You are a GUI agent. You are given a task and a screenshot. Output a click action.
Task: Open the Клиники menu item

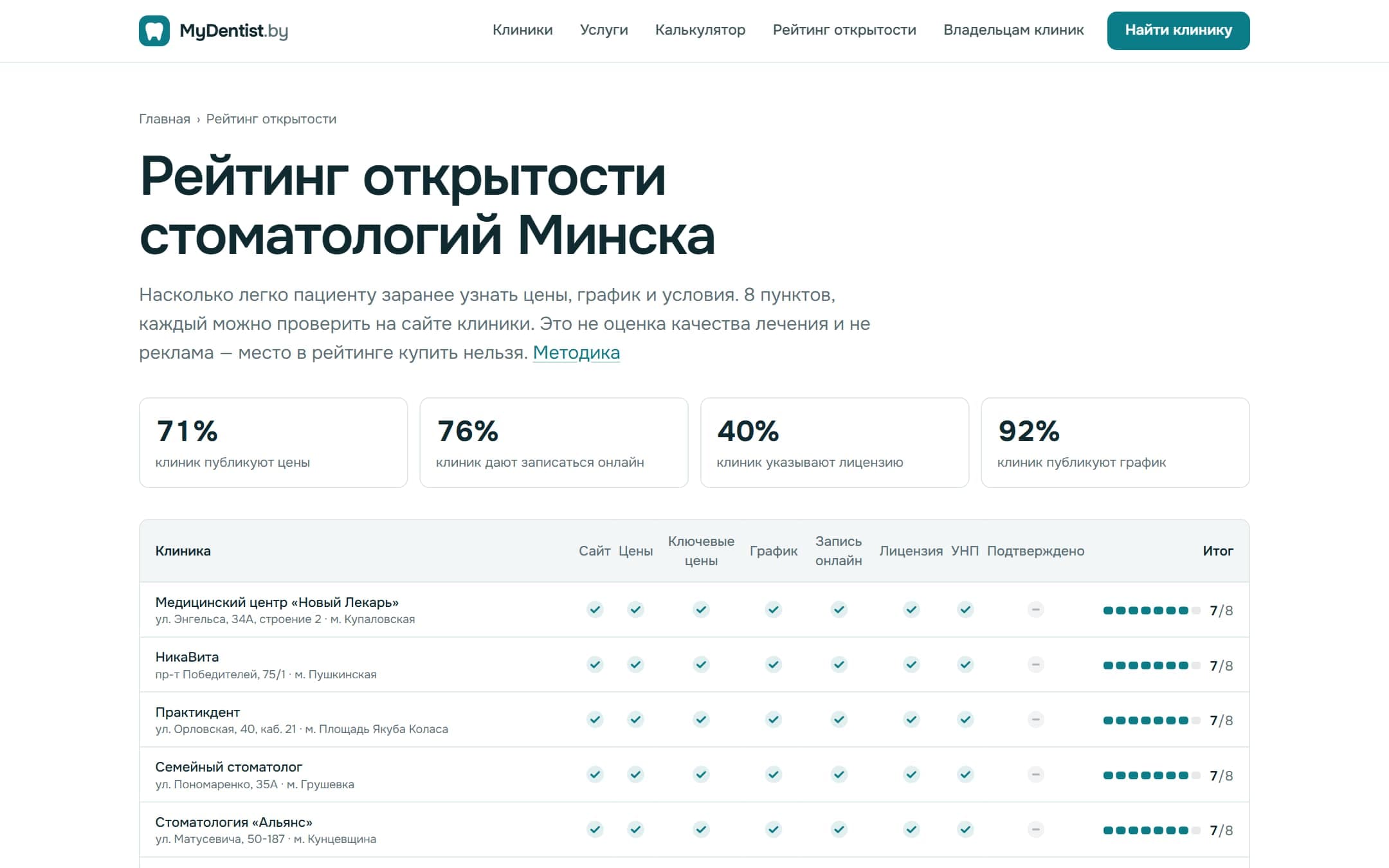click(522, 30)
